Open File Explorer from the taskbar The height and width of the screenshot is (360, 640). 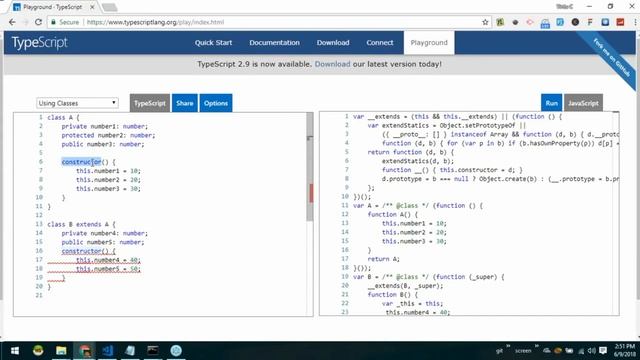coord(61,351)
